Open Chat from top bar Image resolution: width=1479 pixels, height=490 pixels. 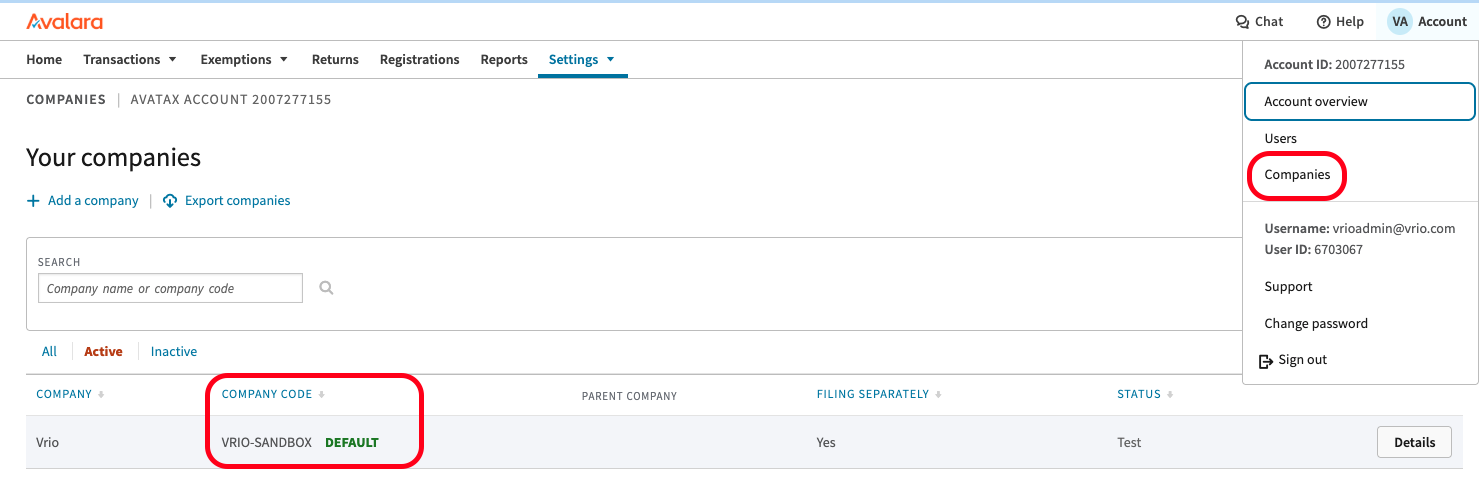coord(1260,21)
